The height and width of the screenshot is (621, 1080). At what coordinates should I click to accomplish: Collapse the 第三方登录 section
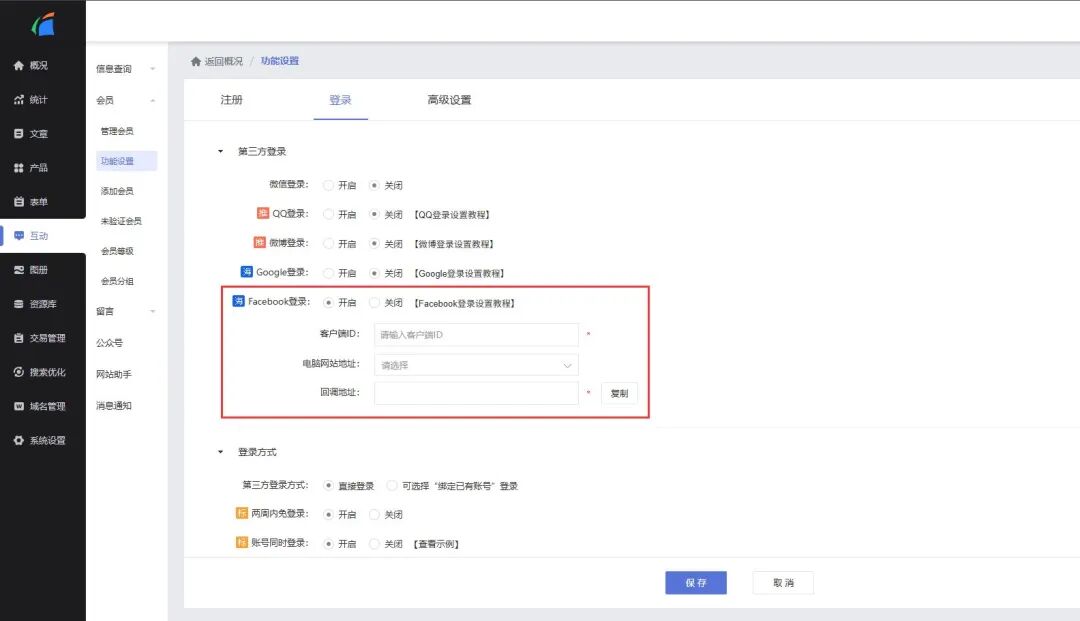[221, 152]
